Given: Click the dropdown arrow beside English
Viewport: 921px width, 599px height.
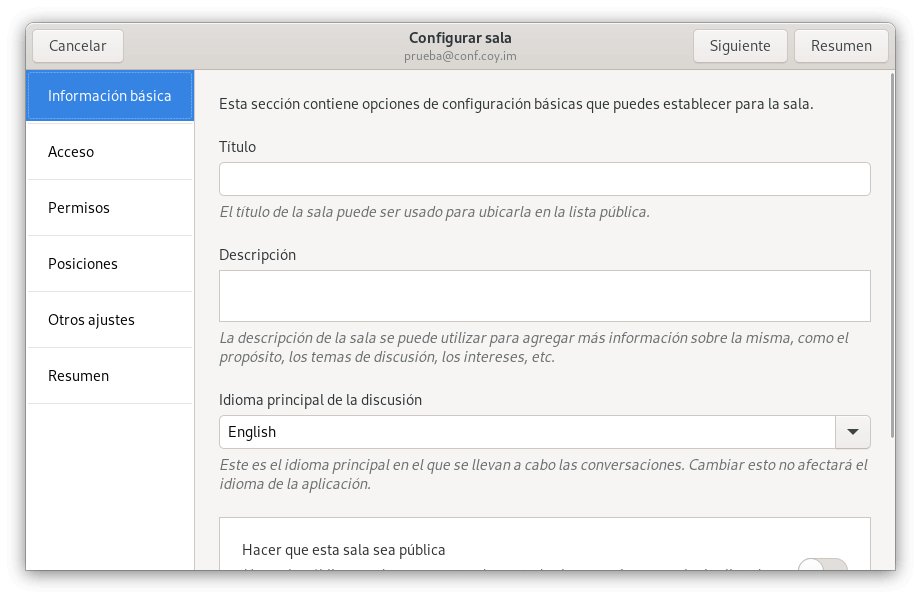Looking at the screenshot, I should pyautogui.click(x=852, y=432).
